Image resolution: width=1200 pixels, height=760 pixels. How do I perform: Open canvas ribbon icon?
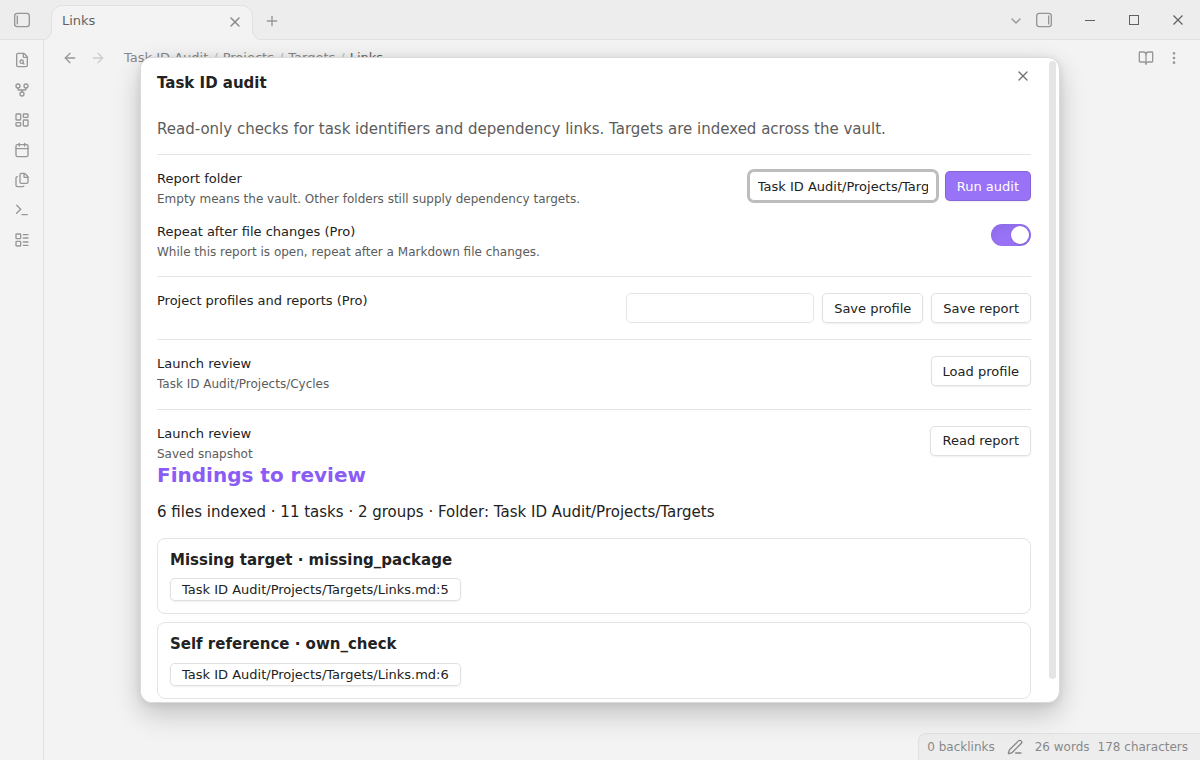(x=22, y=120)
